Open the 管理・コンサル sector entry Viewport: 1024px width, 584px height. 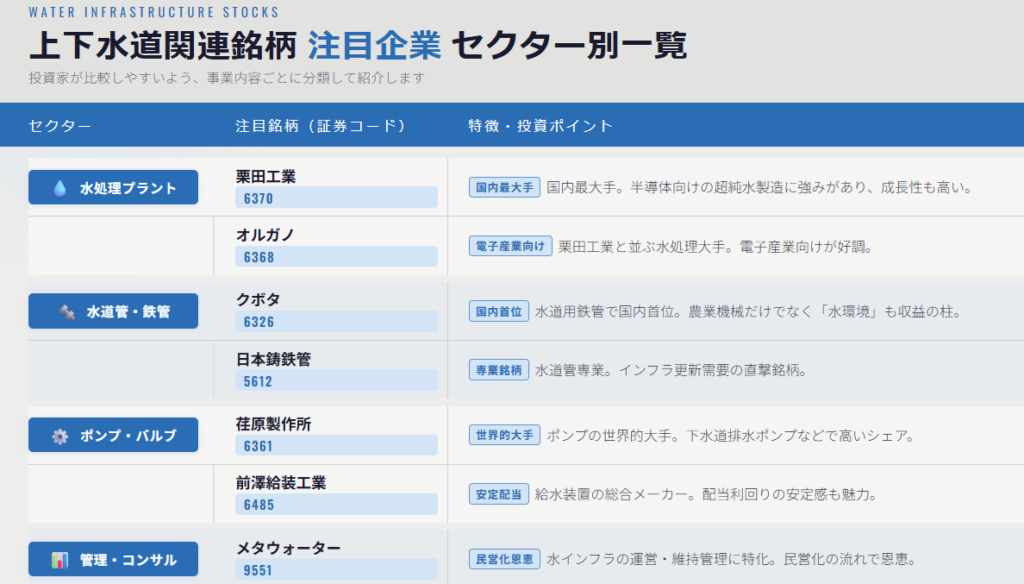(x=113, y=560)
